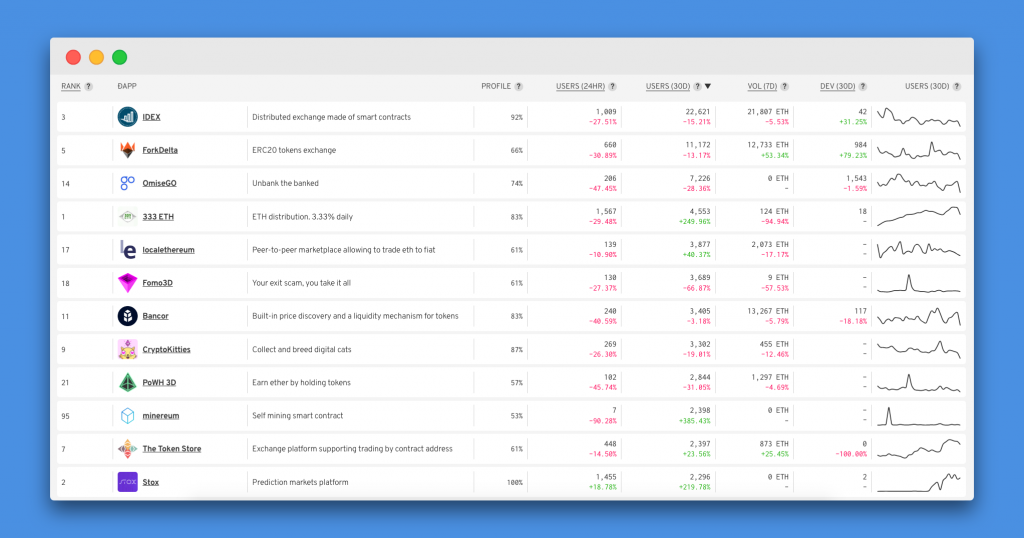Click the PROFILE column header

(x=496, y=86)
